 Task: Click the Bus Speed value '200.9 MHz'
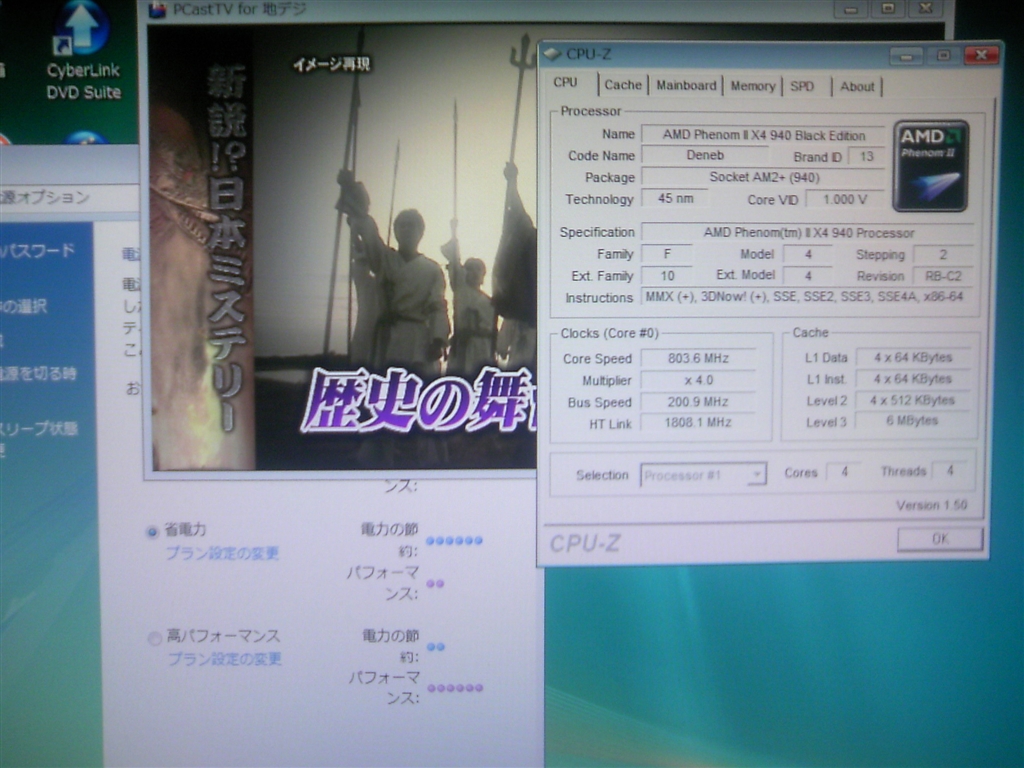(x=697, y=402)
